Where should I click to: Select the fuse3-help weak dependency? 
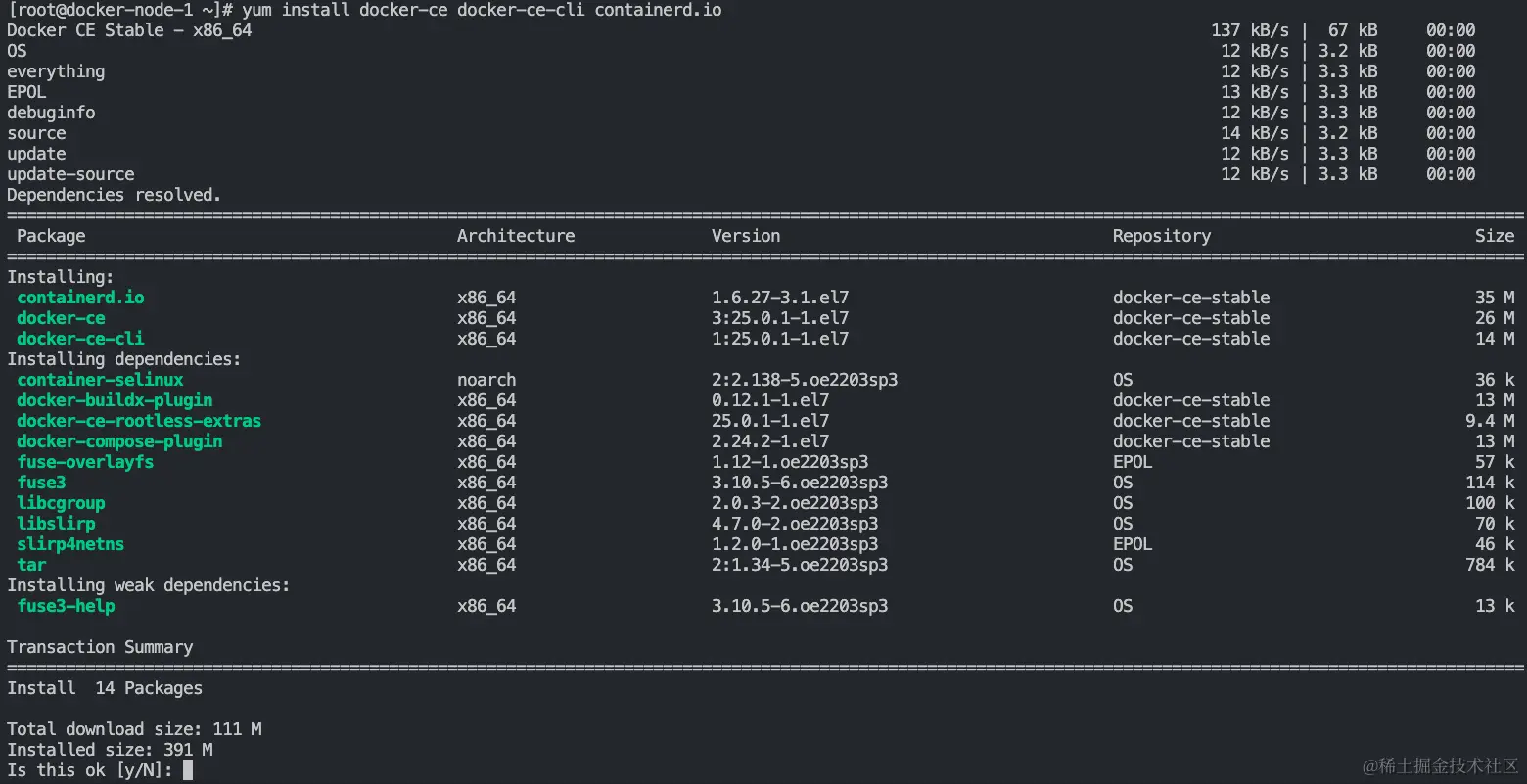pyautogui.click(x=66, y=605)
